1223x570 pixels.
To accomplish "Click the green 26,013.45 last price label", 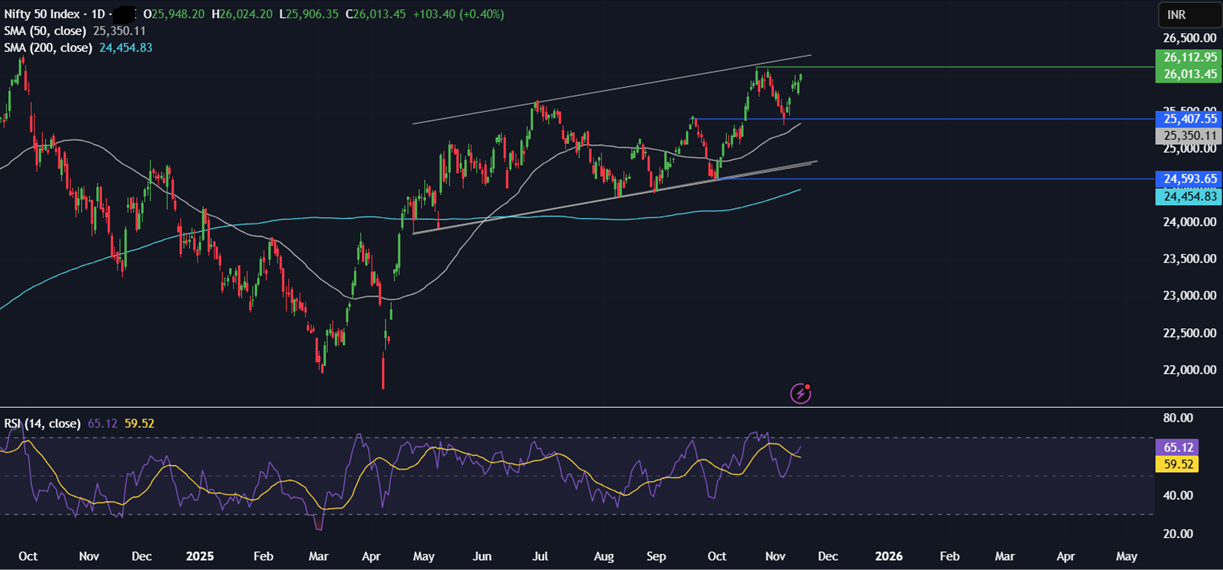I will pos(1189,74).
